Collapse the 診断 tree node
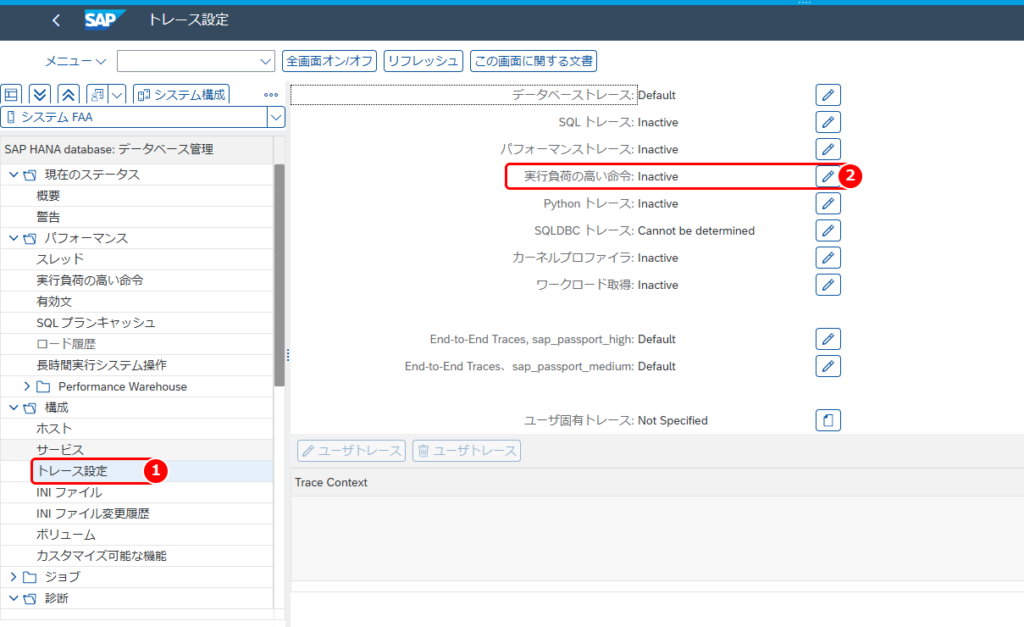The image size is (1024, 627). [13, 598]
